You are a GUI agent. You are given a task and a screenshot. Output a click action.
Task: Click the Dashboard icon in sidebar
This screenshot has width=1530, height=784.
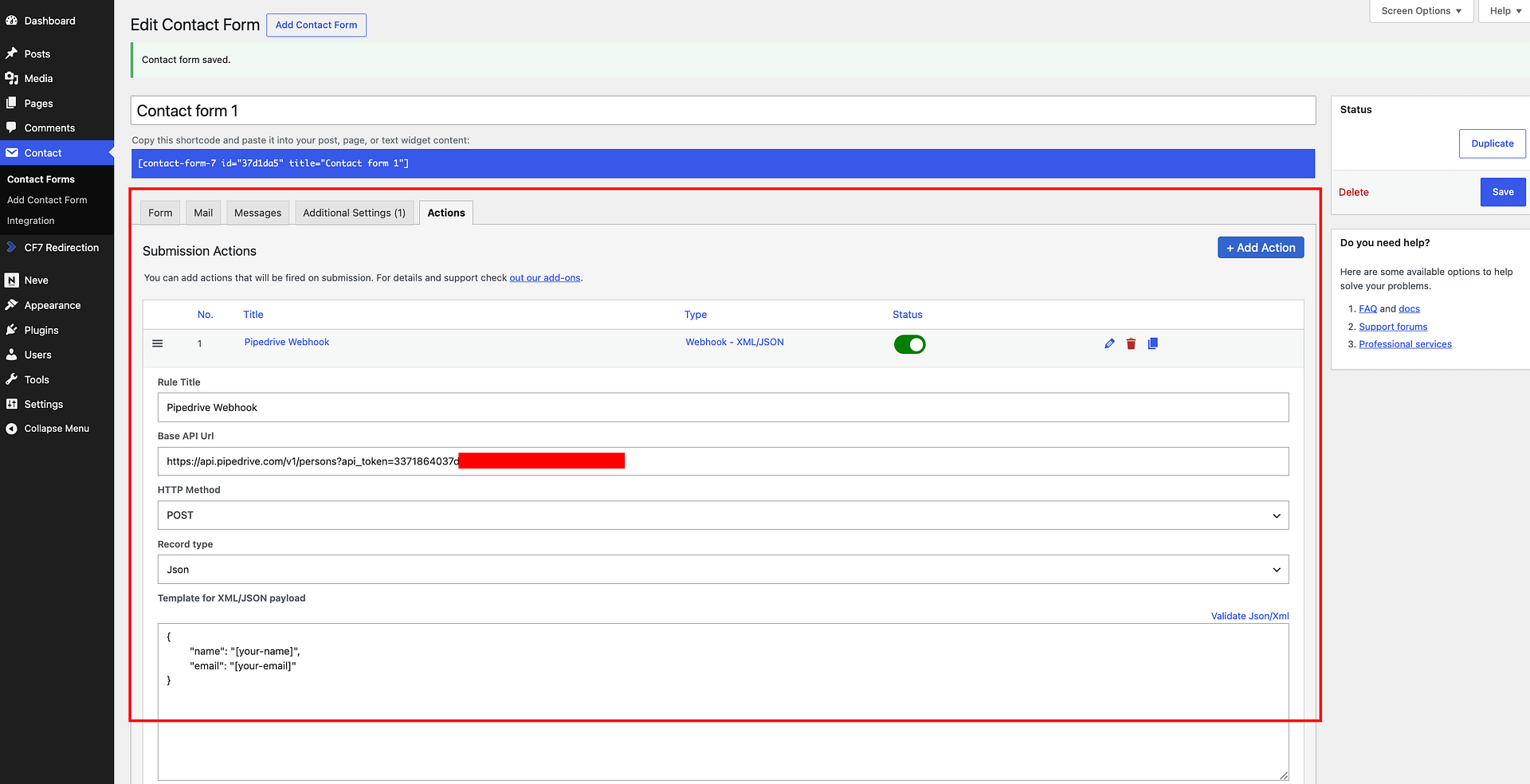point(12,21)
